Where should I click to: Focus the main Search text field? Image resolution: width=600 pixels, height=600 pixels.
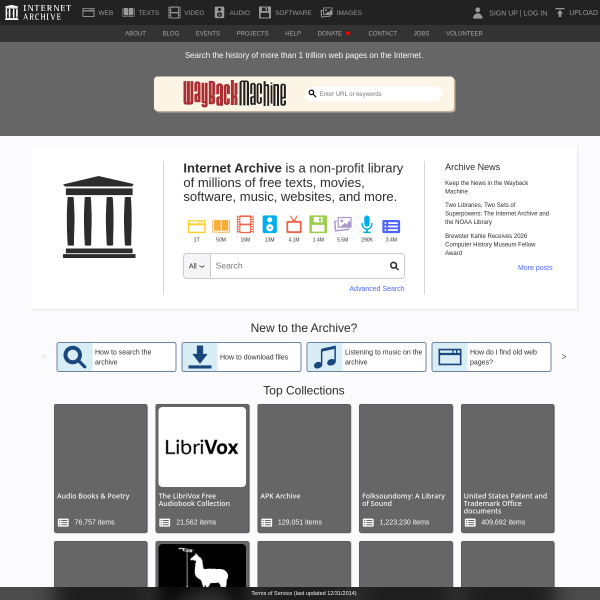(300, 266)
